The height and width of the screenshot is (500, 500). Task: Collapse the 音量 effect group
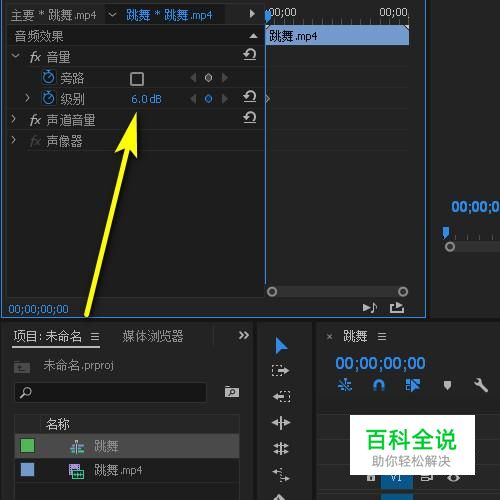15,55
